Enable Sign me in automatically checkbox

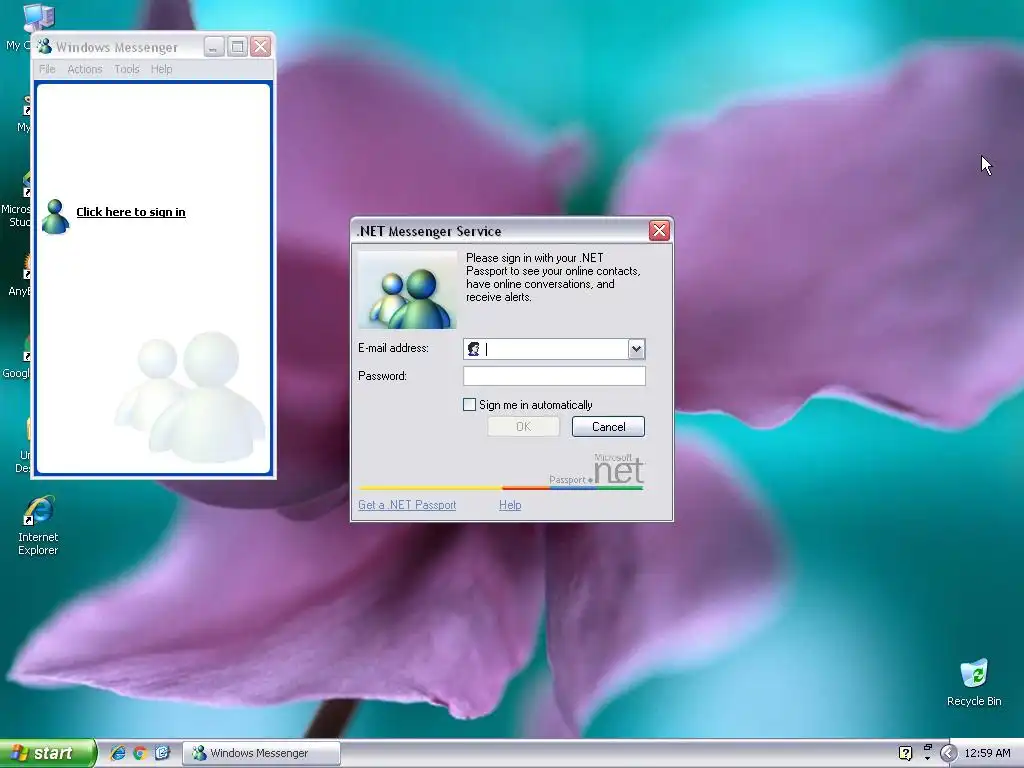[x=469, y=405]
